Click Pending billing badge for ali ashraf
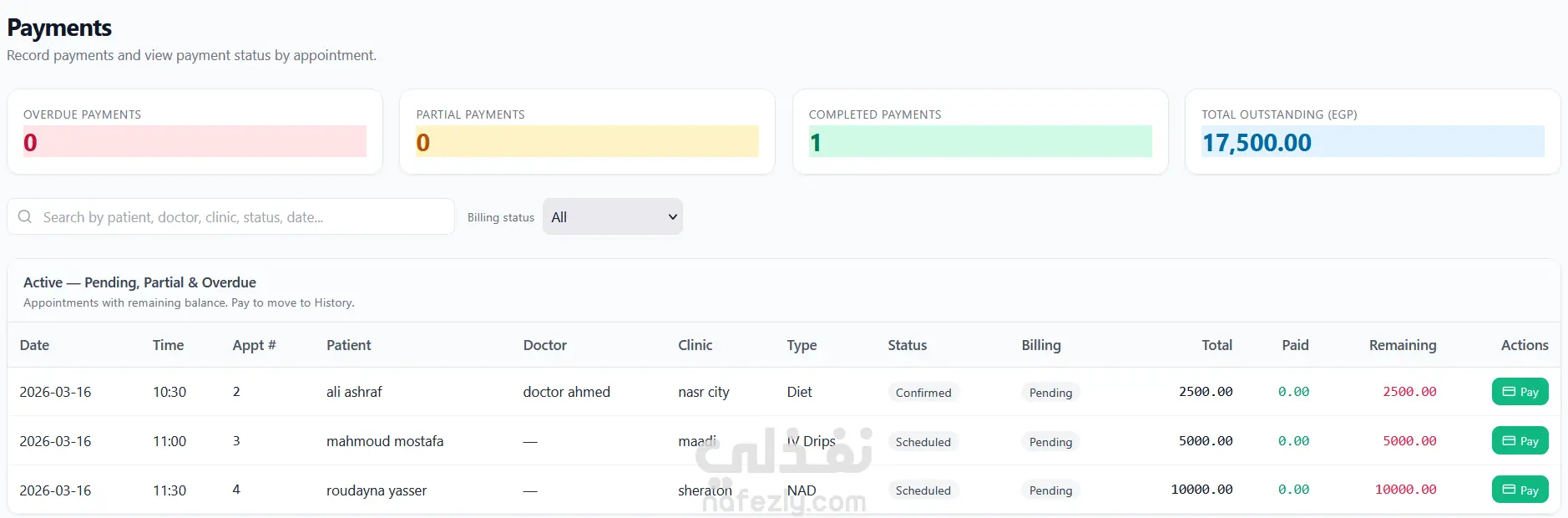 (x=1050, y=393)
